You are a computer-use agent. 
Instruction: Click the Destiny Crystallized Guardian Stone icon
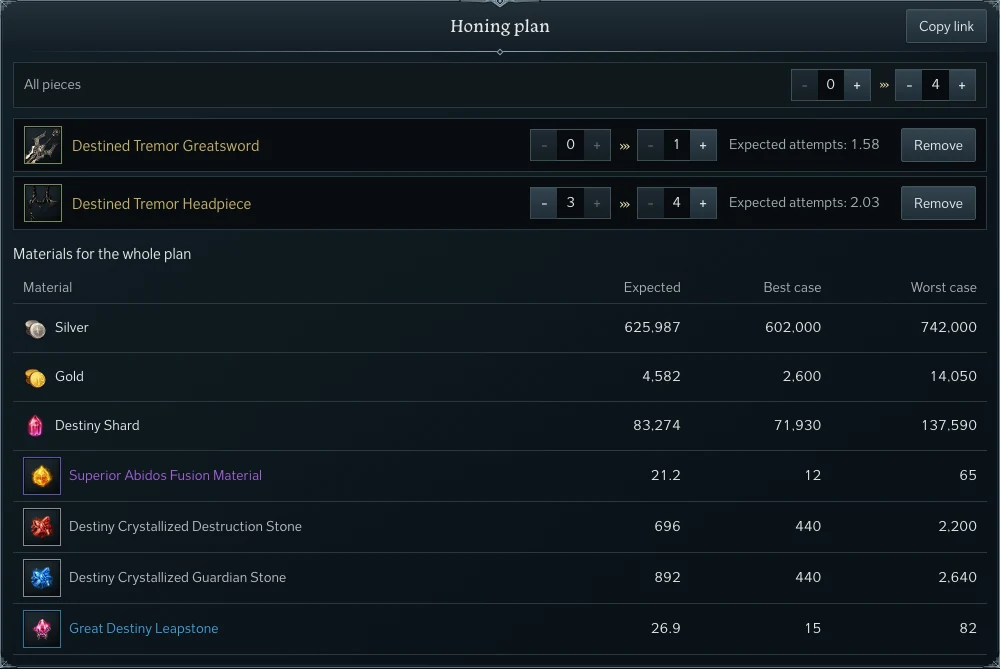pos(42,578)
